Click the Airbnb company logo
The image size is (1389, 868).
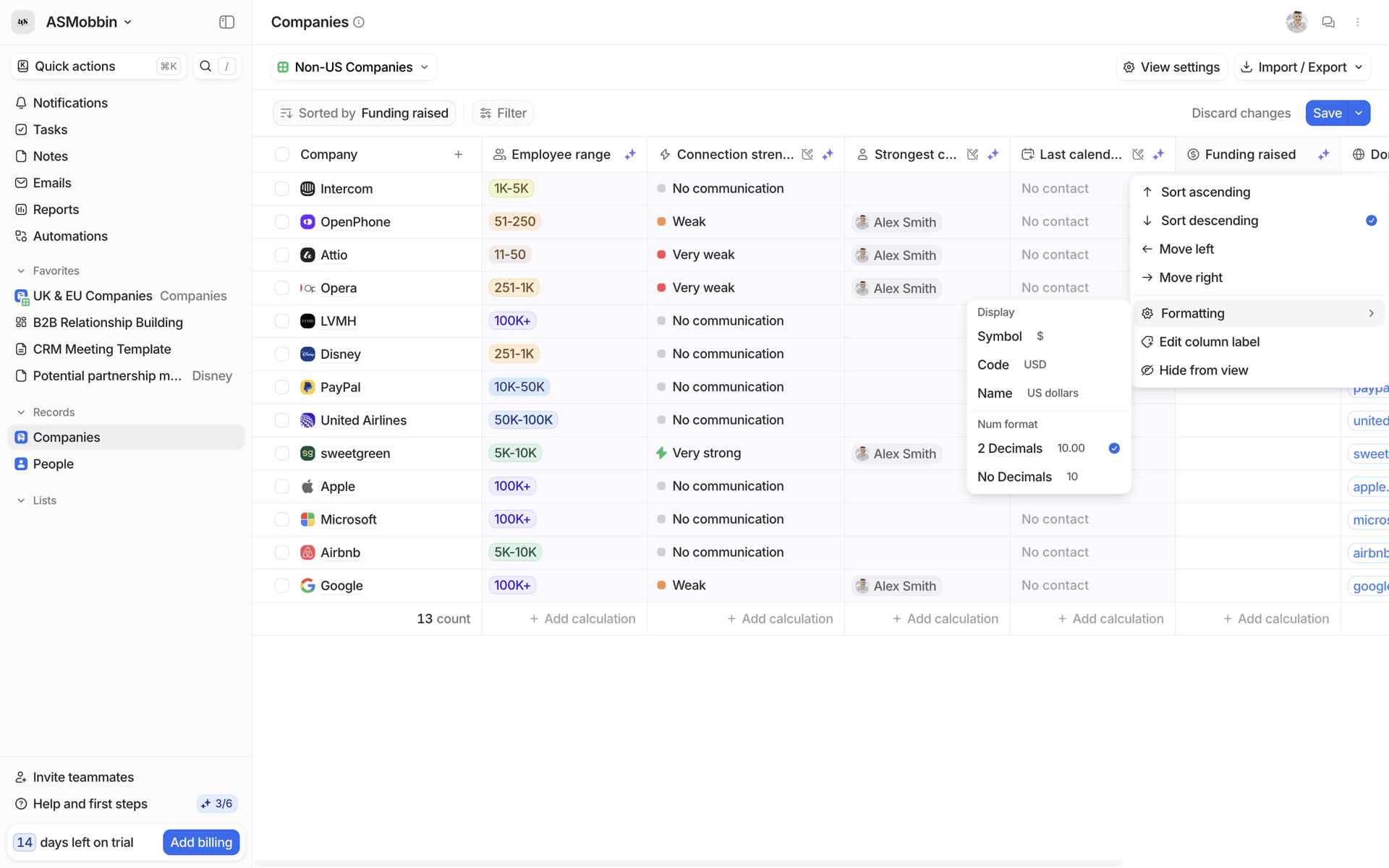pos(307,553)
